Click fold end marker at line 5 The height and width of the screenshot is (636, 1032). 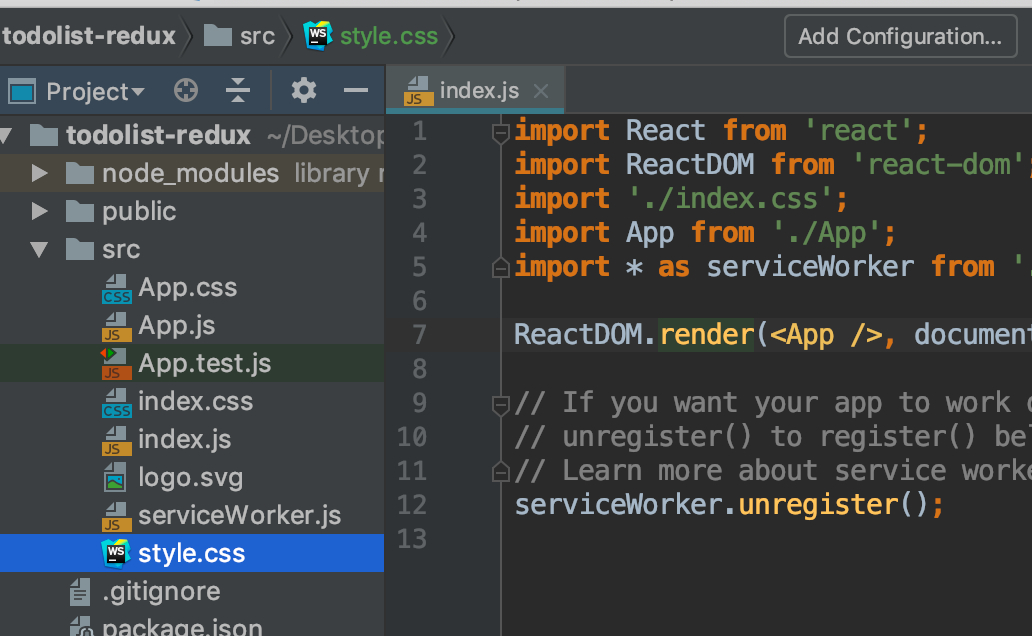(x=500, y=268)
